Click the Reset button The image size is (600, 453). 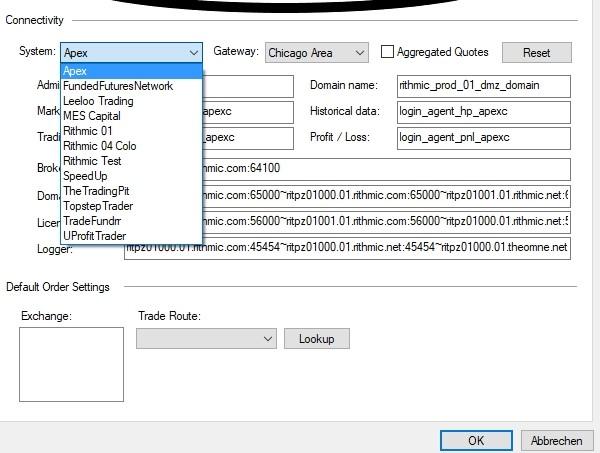click(536, 52)
